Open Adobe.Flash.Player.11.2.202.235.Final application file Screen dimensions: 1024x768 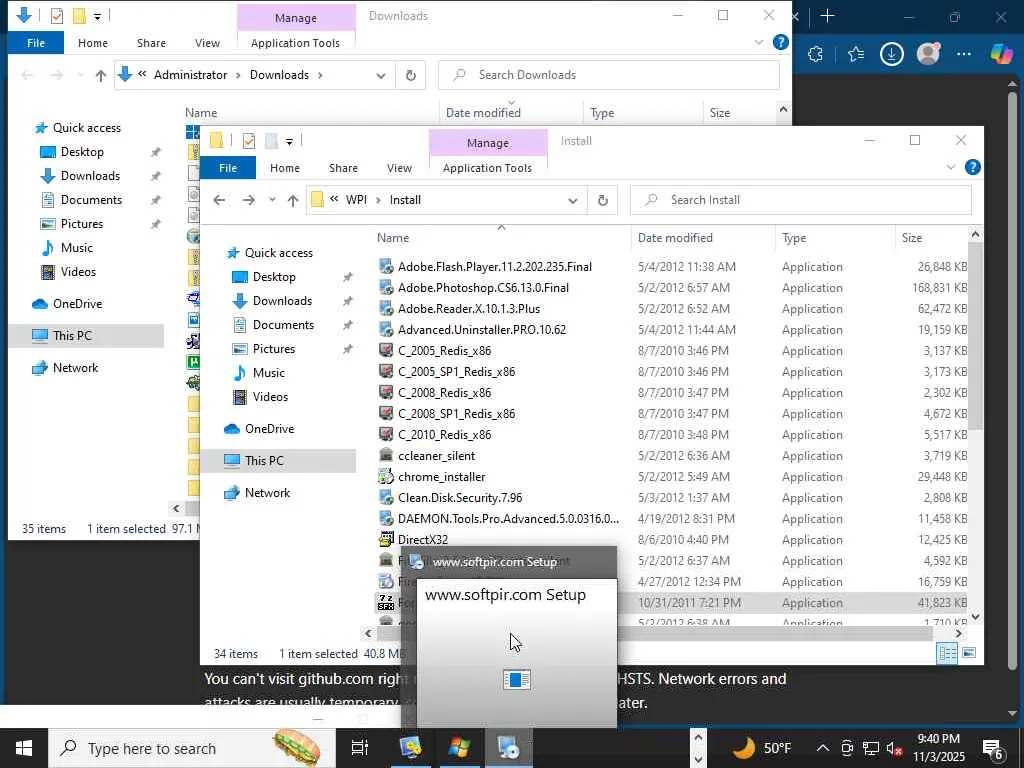[494, 266]
